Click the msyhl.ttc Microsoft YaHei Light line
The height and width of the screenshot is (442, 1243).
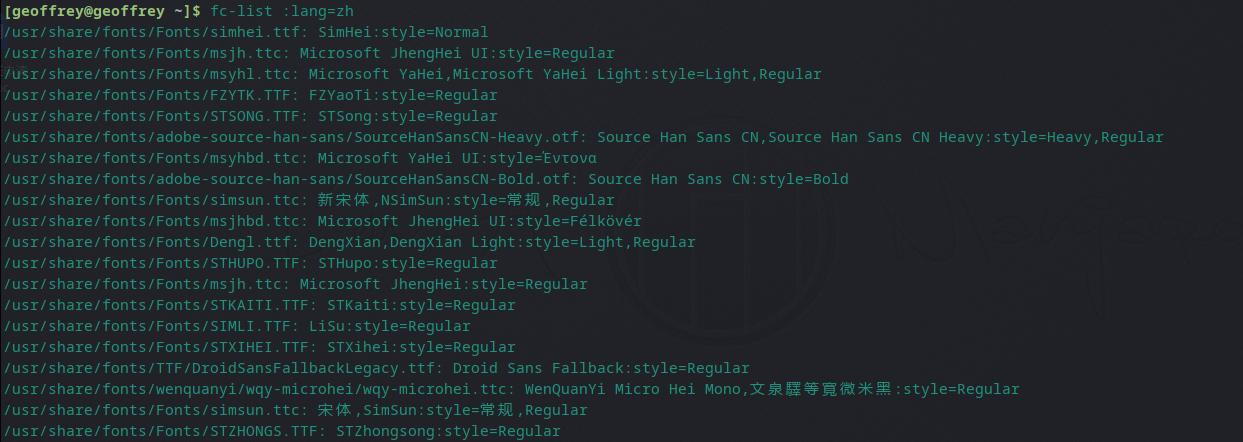coord(411,74)
